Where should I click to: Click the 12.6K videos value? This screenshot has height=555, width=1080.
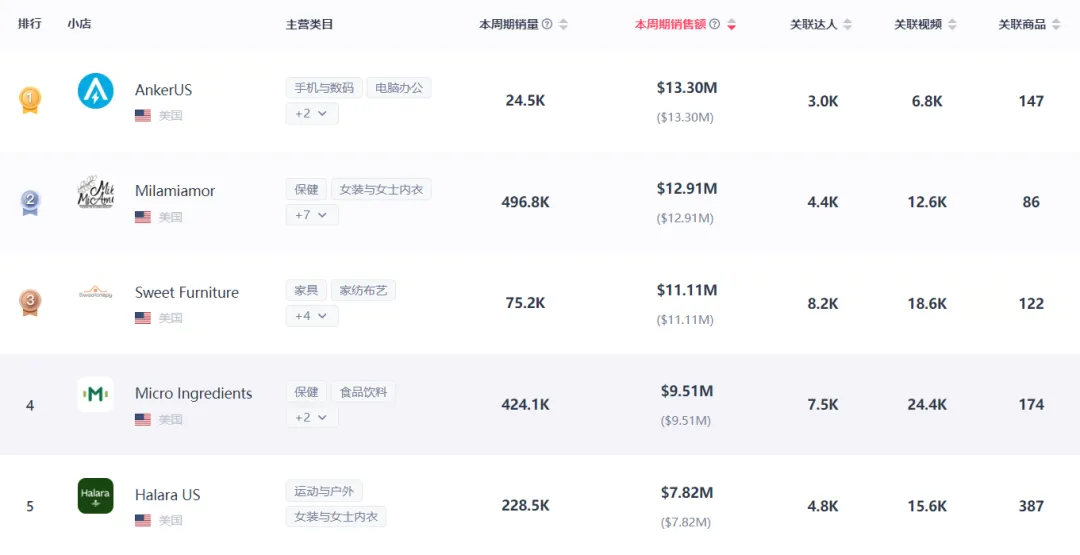click(x=927, y=202)
